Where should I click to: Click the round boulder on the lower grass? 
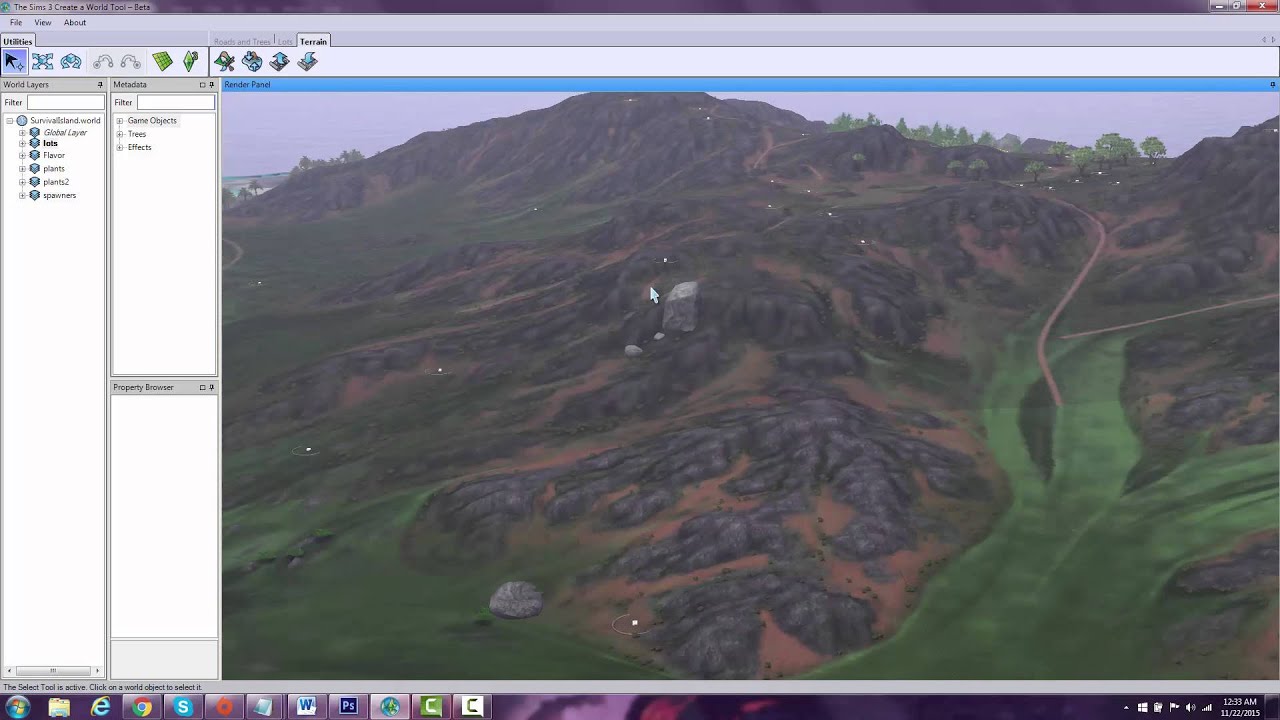pos(516,599)
